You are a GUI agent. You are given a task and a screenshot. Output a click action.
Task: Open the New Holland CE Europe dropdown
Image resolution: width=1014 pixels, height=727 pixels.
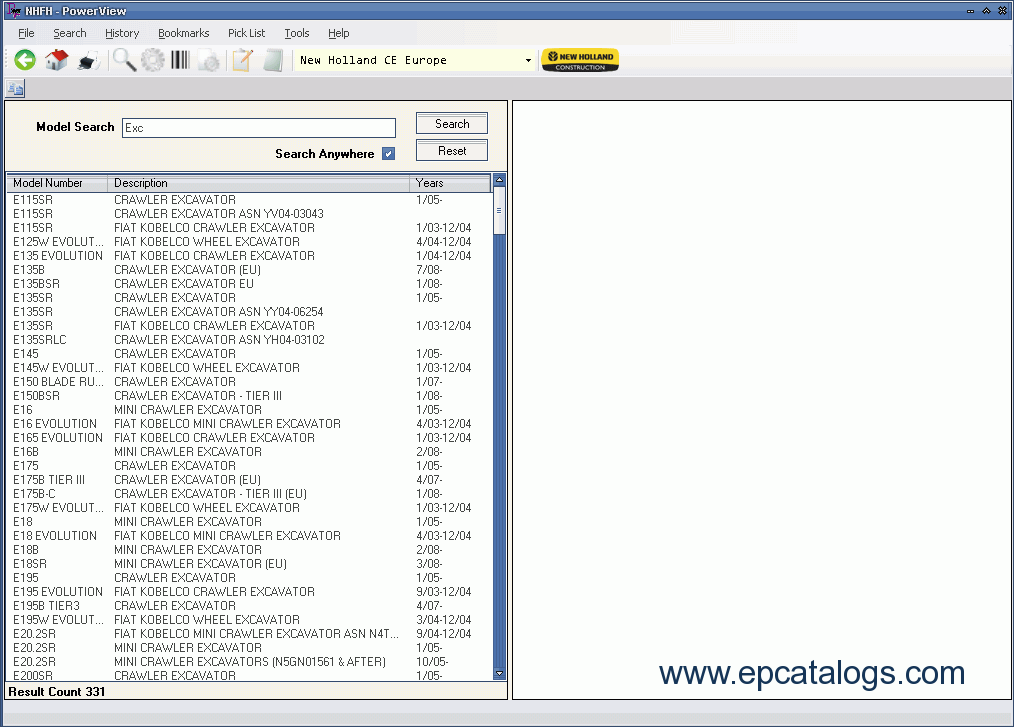(528, 60)
